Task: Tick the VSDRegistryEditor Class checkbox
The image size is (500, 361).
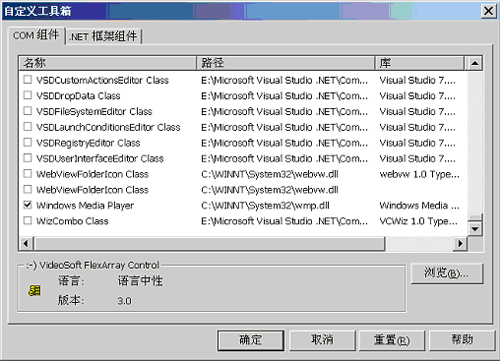Action: click(x=28, y=142)
